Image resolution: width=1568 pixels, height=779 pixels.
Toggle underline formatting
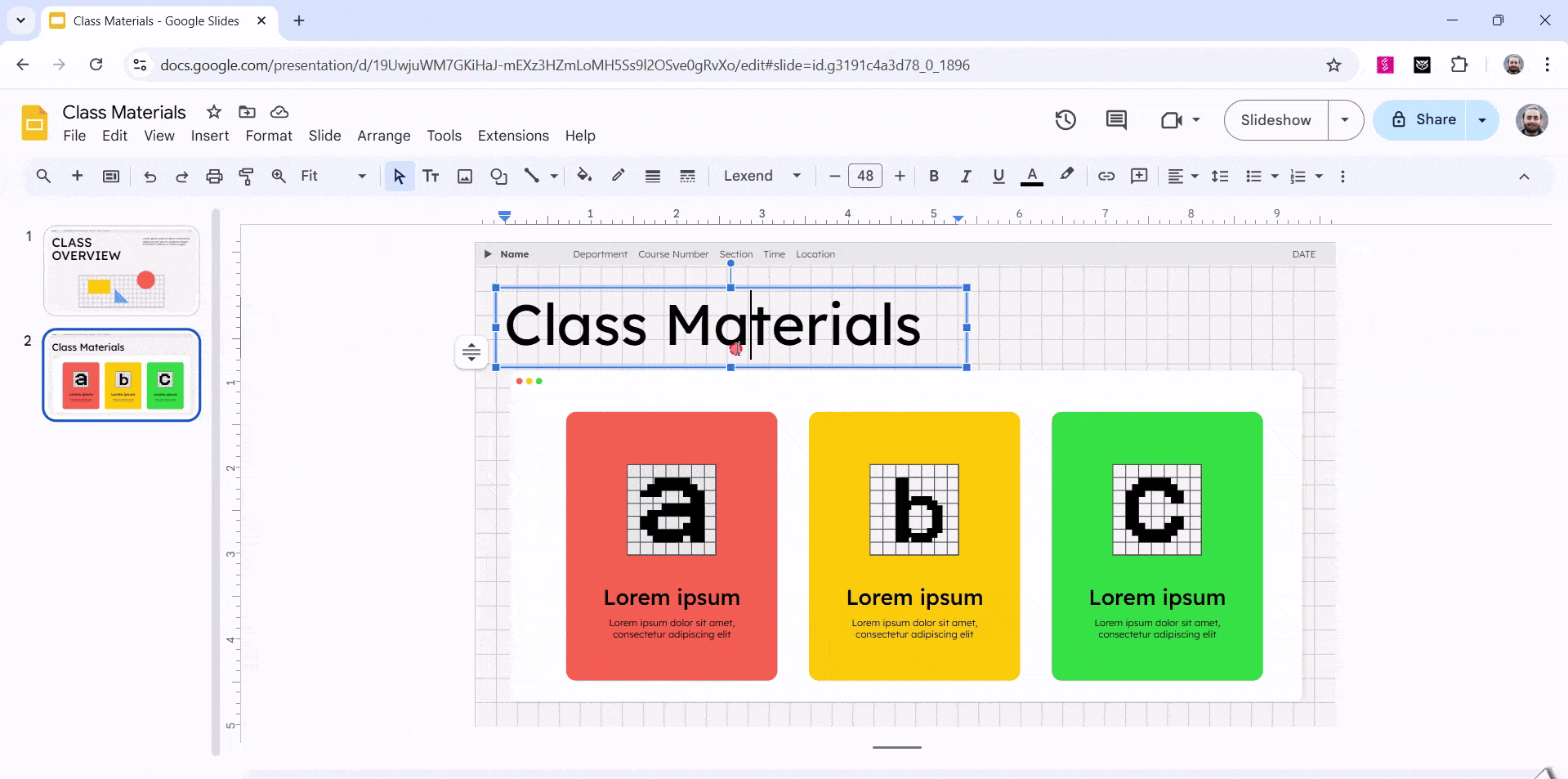click(998, 176)
